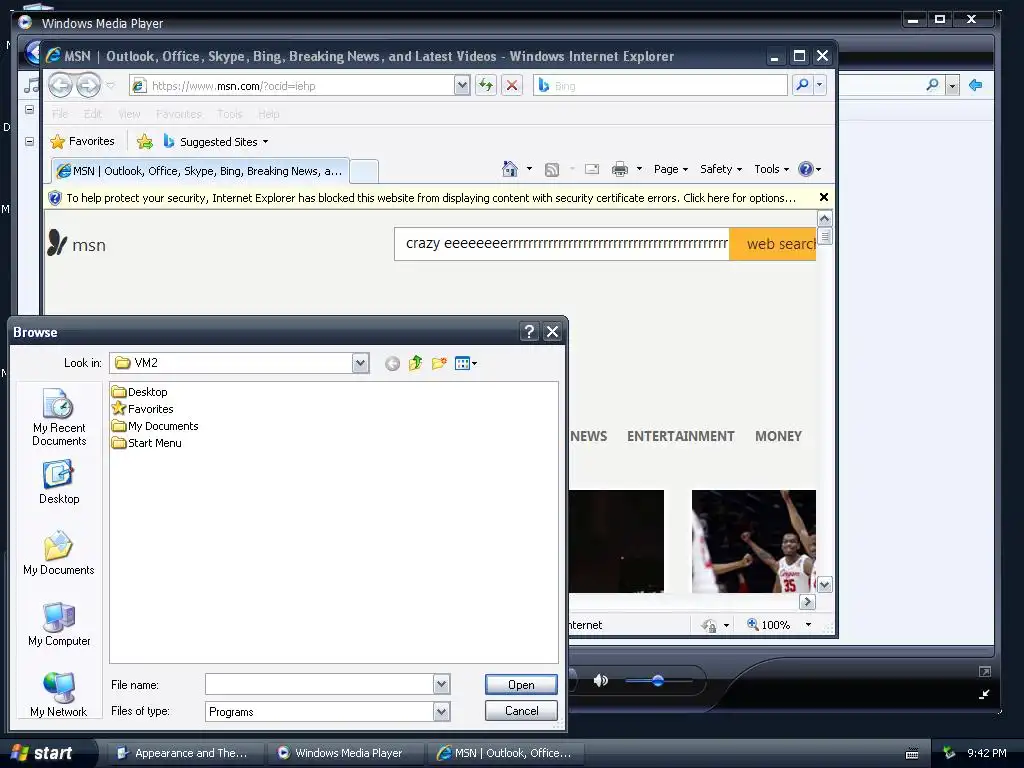Click the on-screen keyboard tray icon
1024x768 pixels.
pos(912,754)
